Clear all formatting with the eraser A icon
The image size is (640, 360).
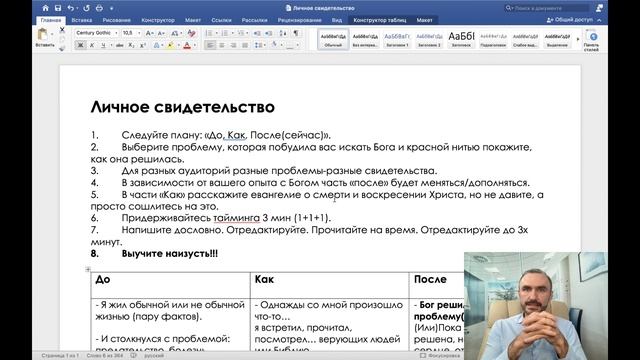(x=191, y=33)
